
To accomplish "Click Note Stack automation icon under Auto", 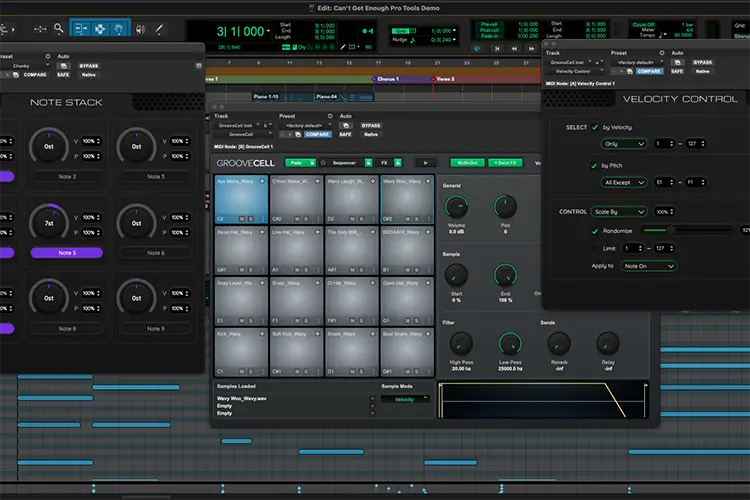I will pos(64,66).
